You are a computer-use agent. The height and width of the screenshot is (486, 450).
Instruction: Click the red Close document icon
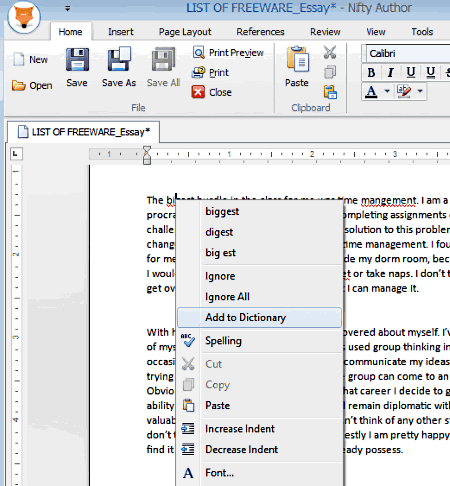point(198,92)
